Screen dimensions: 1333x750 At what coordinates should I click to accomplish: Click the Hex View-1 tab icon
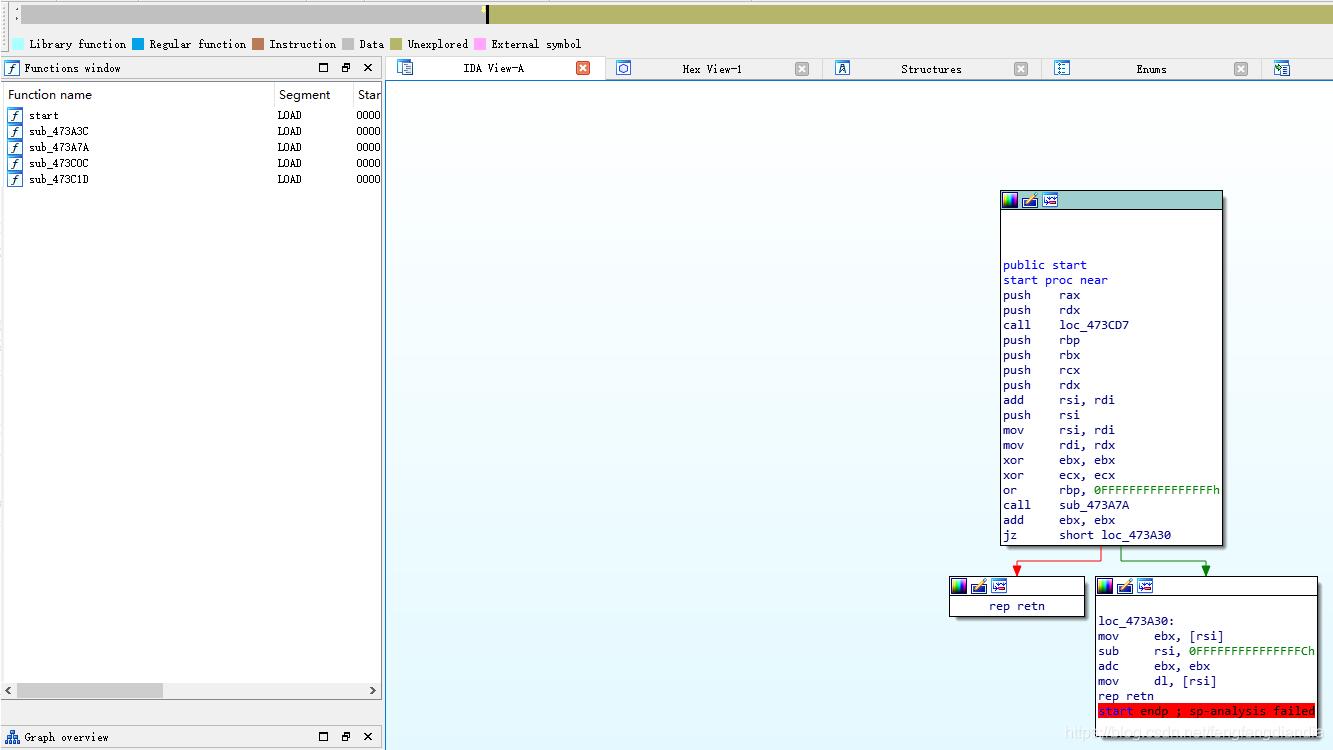tap(624, 68)
